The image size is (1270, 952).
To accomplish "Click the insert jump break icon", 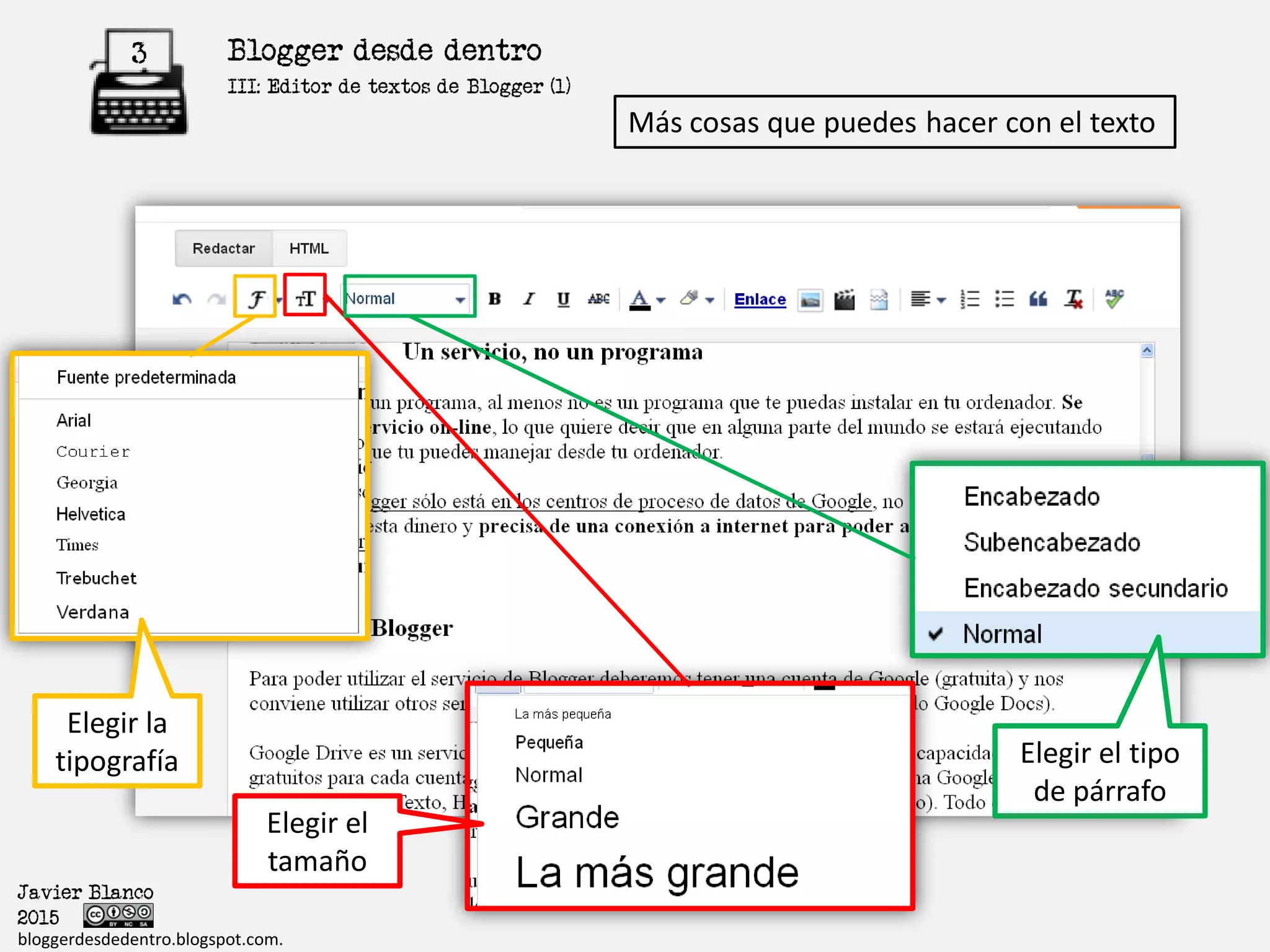I will tap(879, 299).
